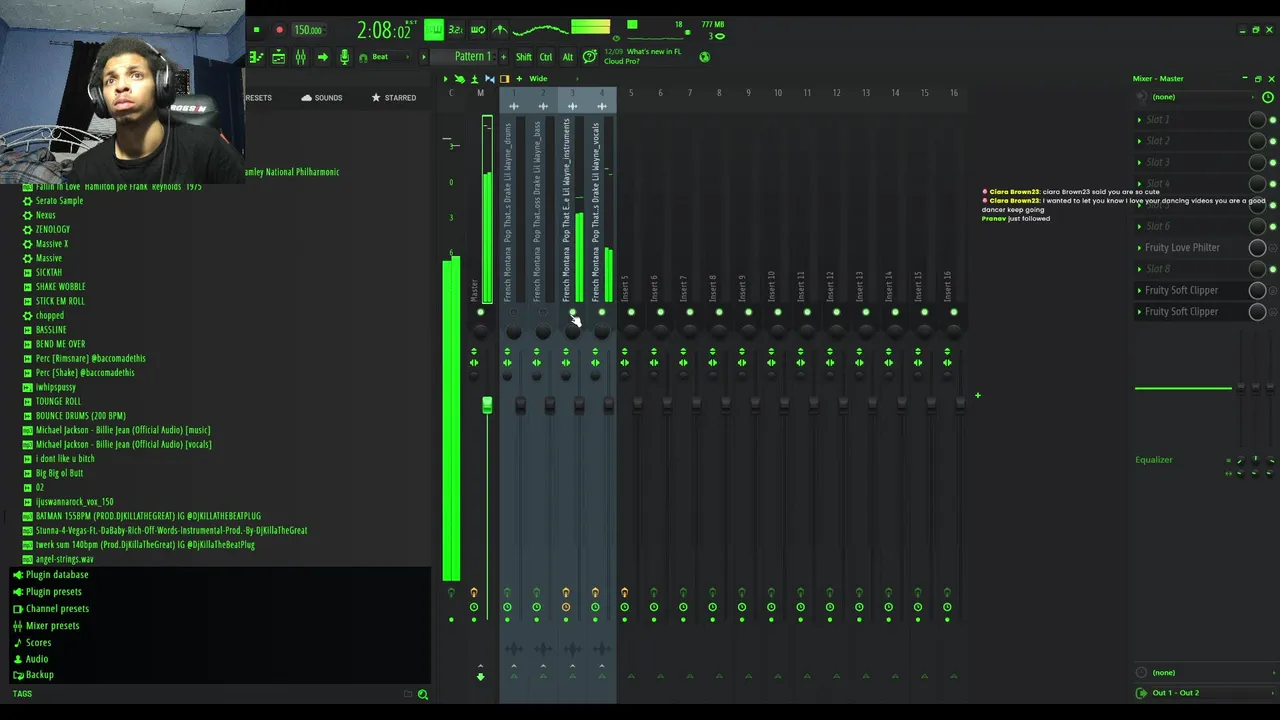Select Serato Sample in browser

[x=59, y=201]
